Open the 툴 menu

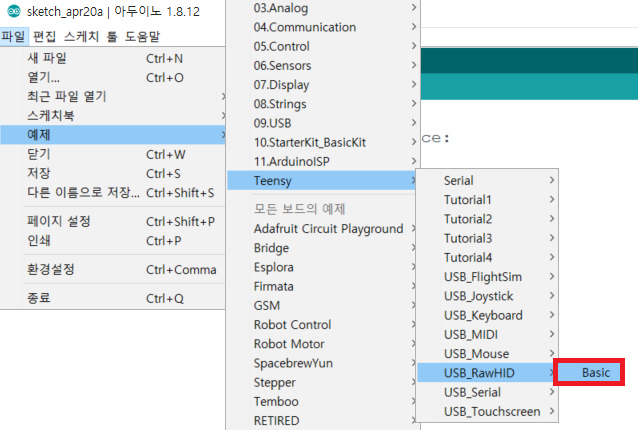pos(112,37)
